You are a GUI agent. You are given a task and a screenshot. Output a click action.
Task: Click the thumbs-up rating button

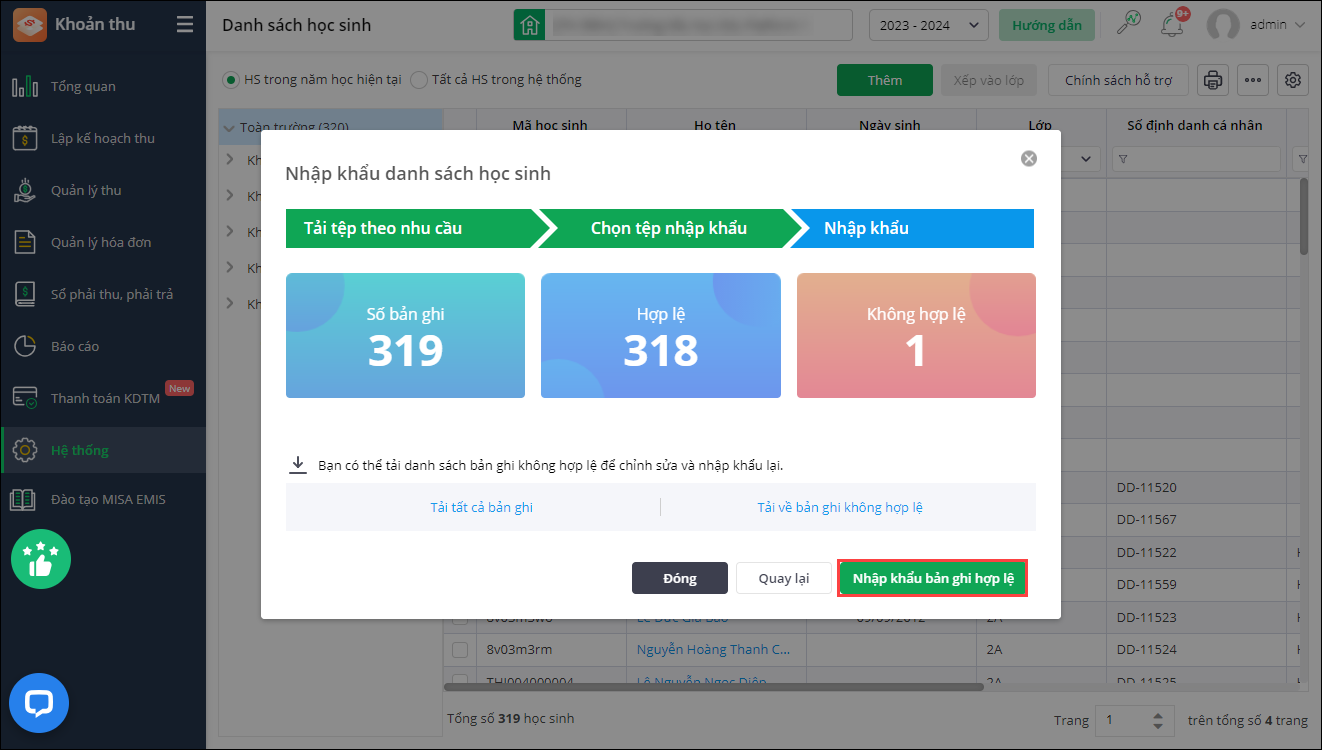coord(41,559)
